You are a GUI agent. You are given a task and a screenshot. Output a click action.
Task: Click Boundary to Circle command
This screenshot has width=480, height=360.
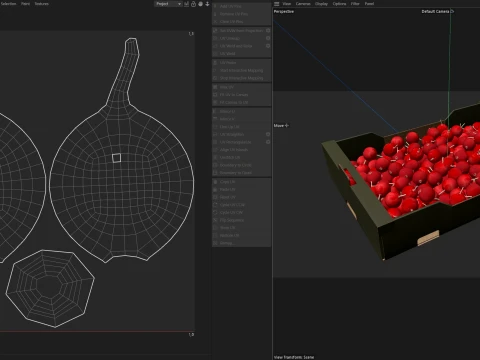pyautogui.click(x=241, y=165)
